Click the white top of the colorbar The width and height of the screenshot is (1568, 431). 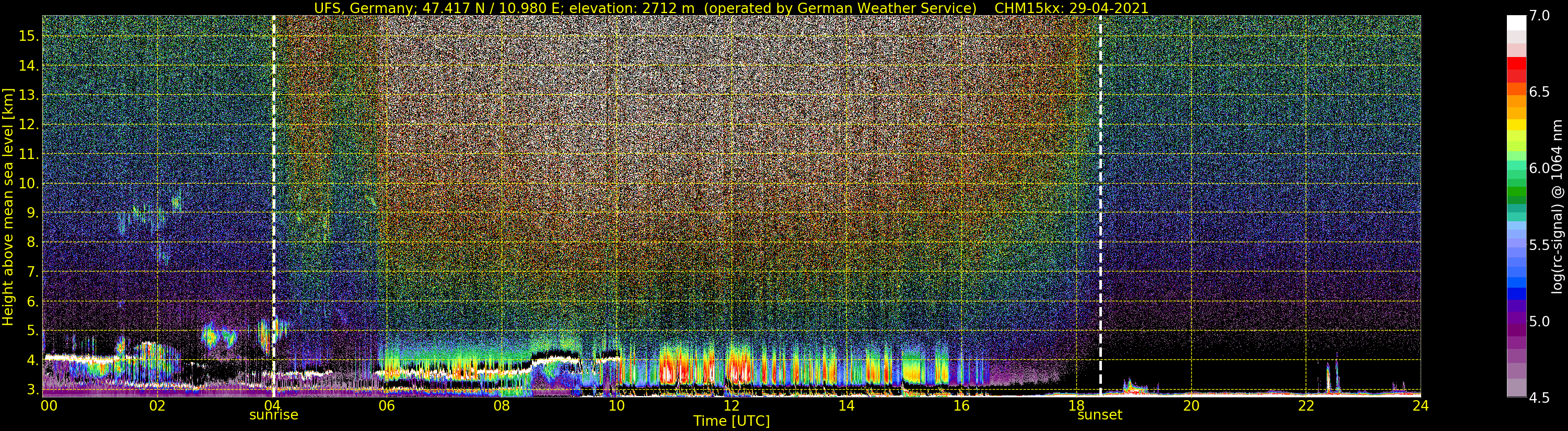point(1516,22)
